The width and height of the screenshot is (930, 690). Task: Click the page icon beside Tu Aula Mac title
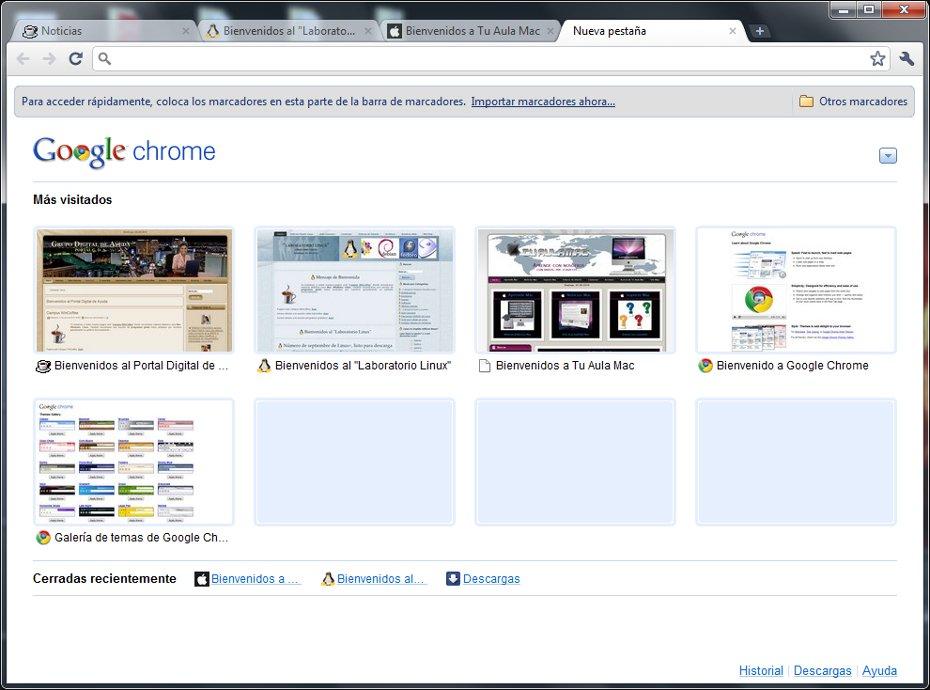pyautogui.click(x=485, y=366)
